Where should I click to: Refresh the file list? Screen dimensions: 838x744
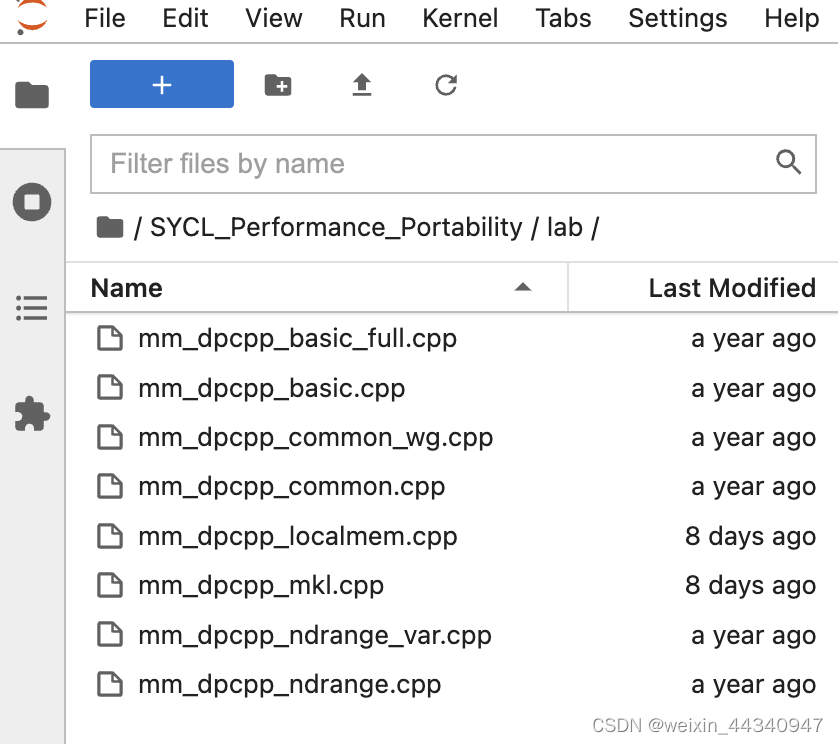[446, 85]
